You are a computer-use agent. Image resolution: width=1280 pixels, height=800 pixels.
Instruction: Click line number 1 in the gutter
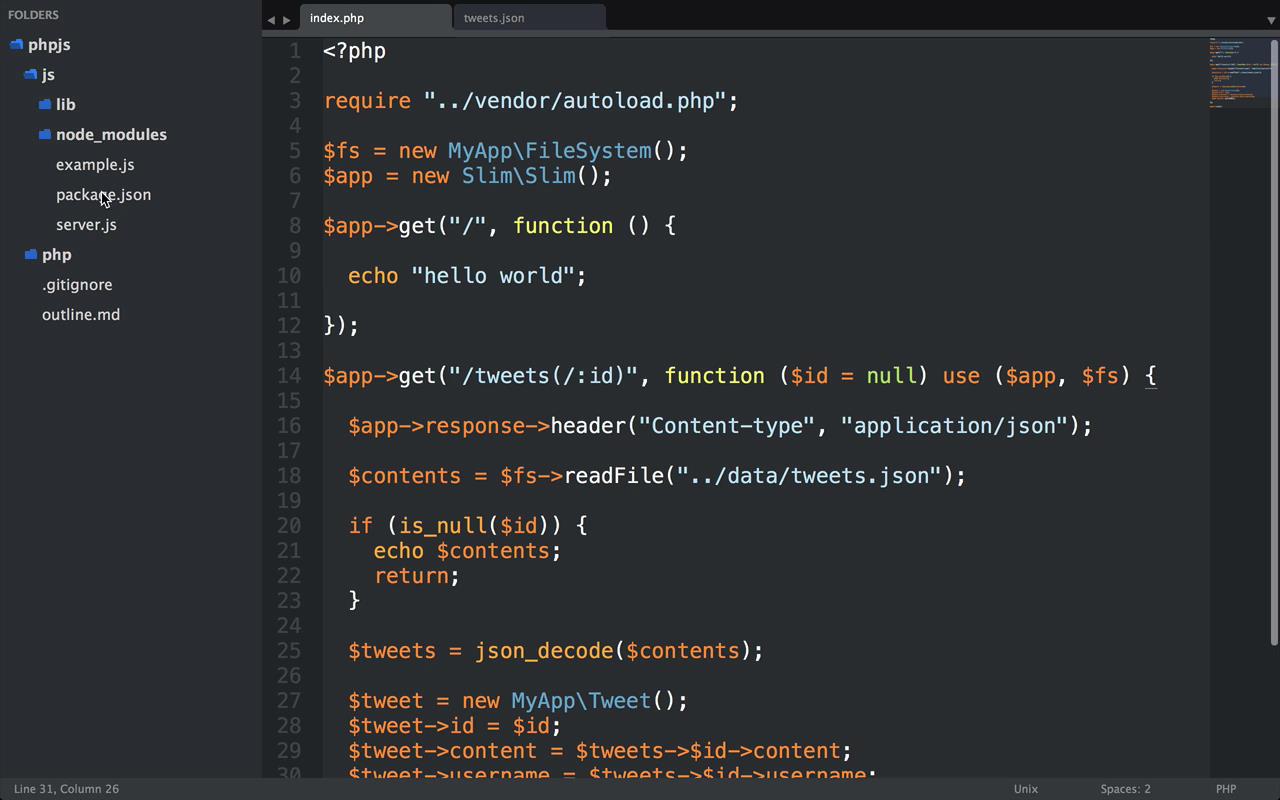[x=294, y=51]
